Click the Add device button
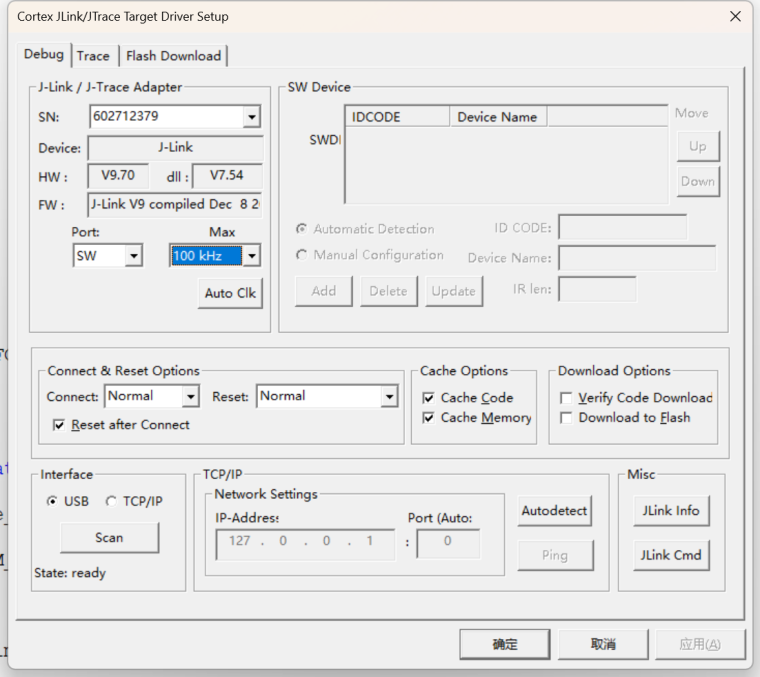The width and height of the screenshot is (760, 677). pyautogui.click(x=323, y=291)
